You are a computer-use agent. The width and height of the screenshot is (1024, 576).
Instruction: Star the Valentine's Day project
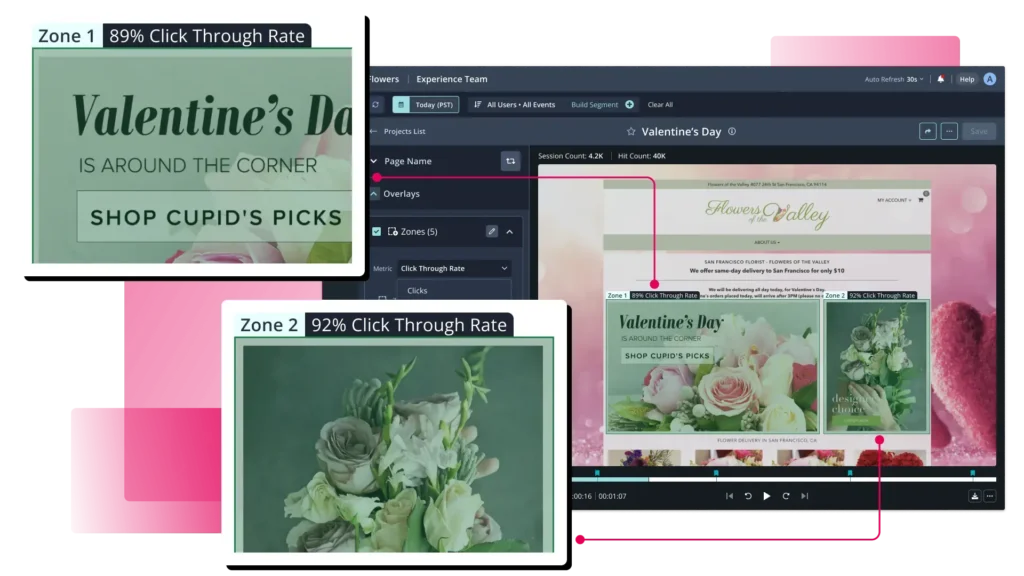pos(631,132)
